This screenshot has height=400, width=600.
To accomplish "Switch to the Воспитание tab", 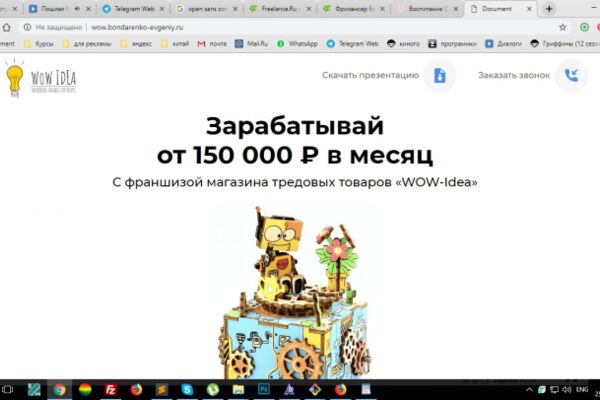I will click(426, 9).
